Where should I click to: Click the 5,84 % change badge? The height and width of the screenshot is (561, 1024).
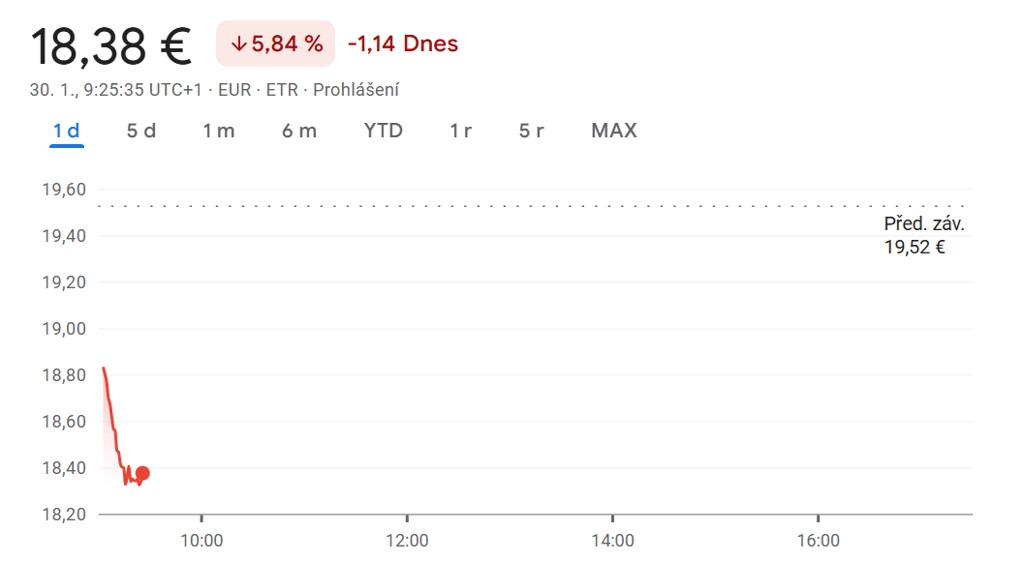pos(276,44)
